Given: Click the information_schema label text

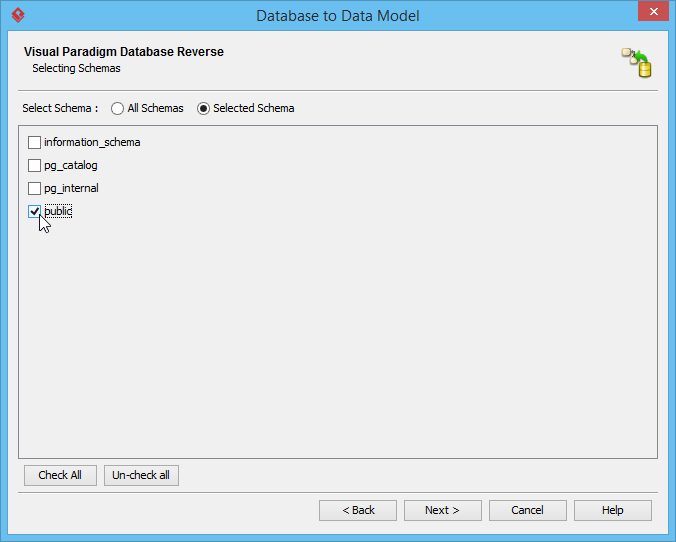Looking at the screenshot, I should (92, 142).
